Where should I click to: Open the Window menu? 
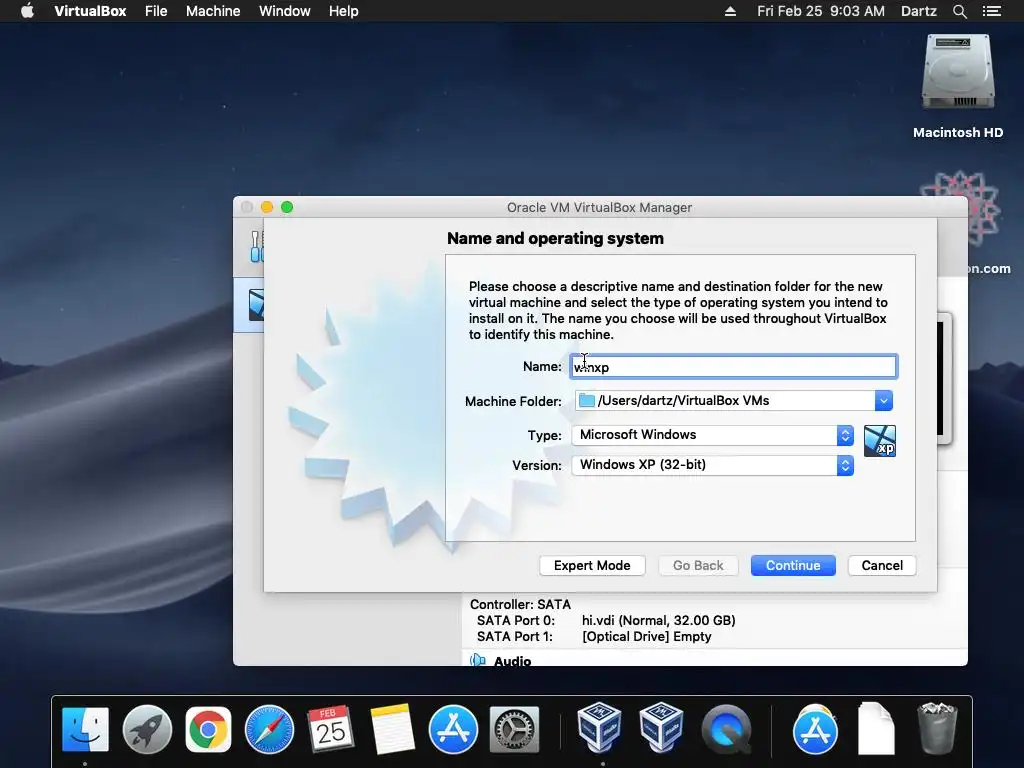(x=285, y=11)
